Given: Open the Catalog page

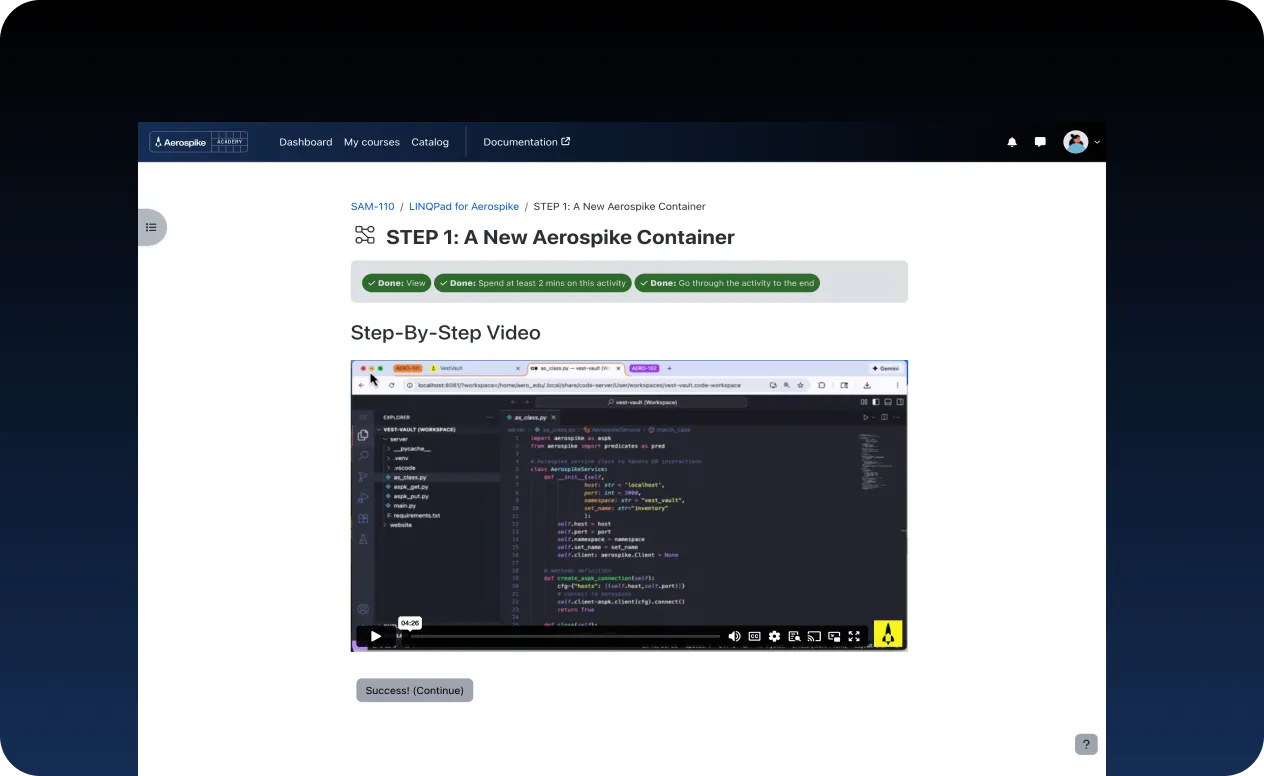Looking at the screenshot, I should click(x=430, y=142).
